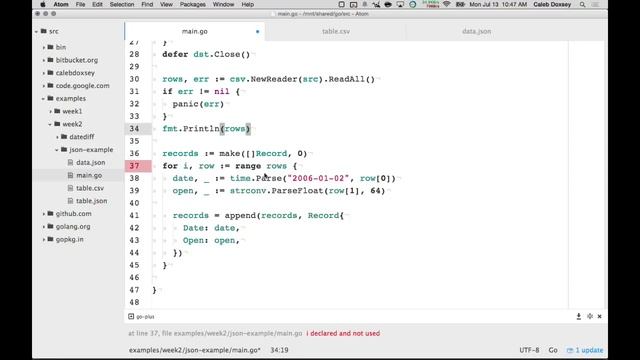The height and width of the screenshot is (360, 640).
Task: Expand the datediff folder
Action: [x=58, y=137]
